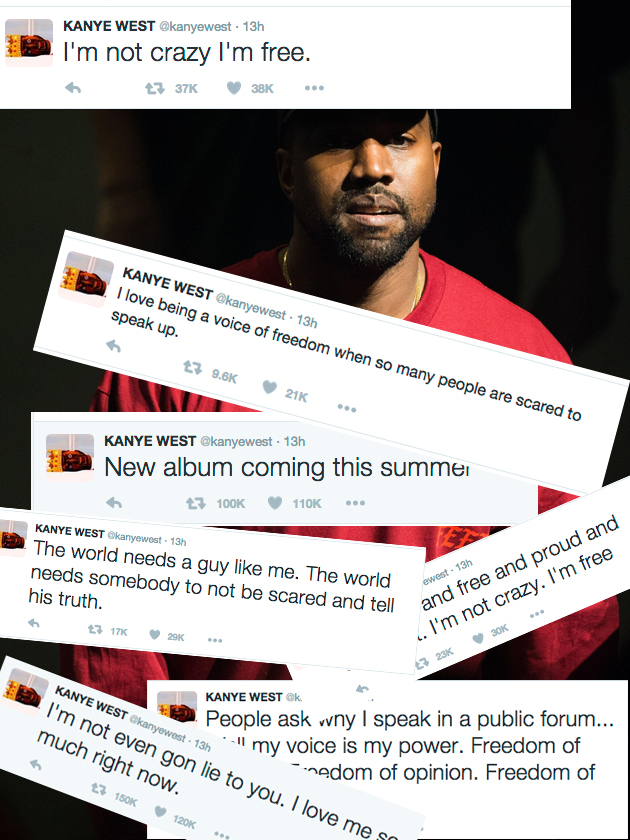
Task: Reply to "New album coming this summer" tweet
Action: [x=114, y=502]
